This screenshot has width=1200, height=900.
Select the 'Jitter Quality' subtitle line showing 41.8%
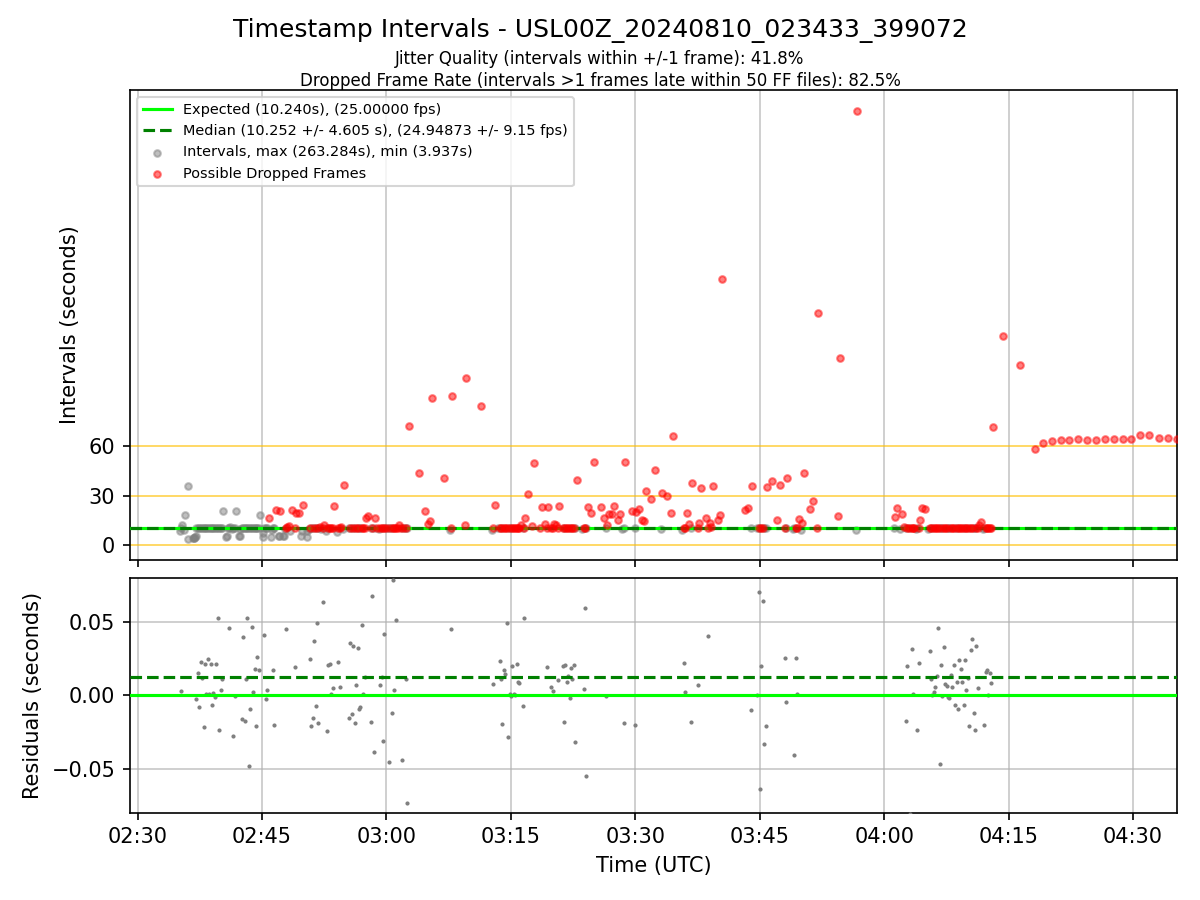coord(599,59)
